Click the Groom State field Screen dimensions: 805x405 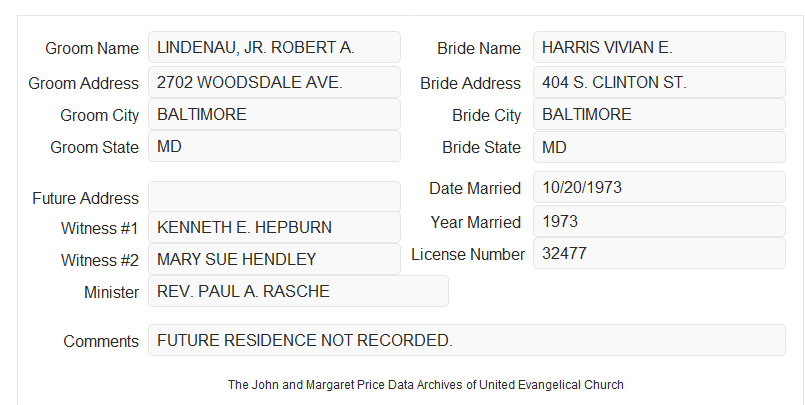pos(274,146)
